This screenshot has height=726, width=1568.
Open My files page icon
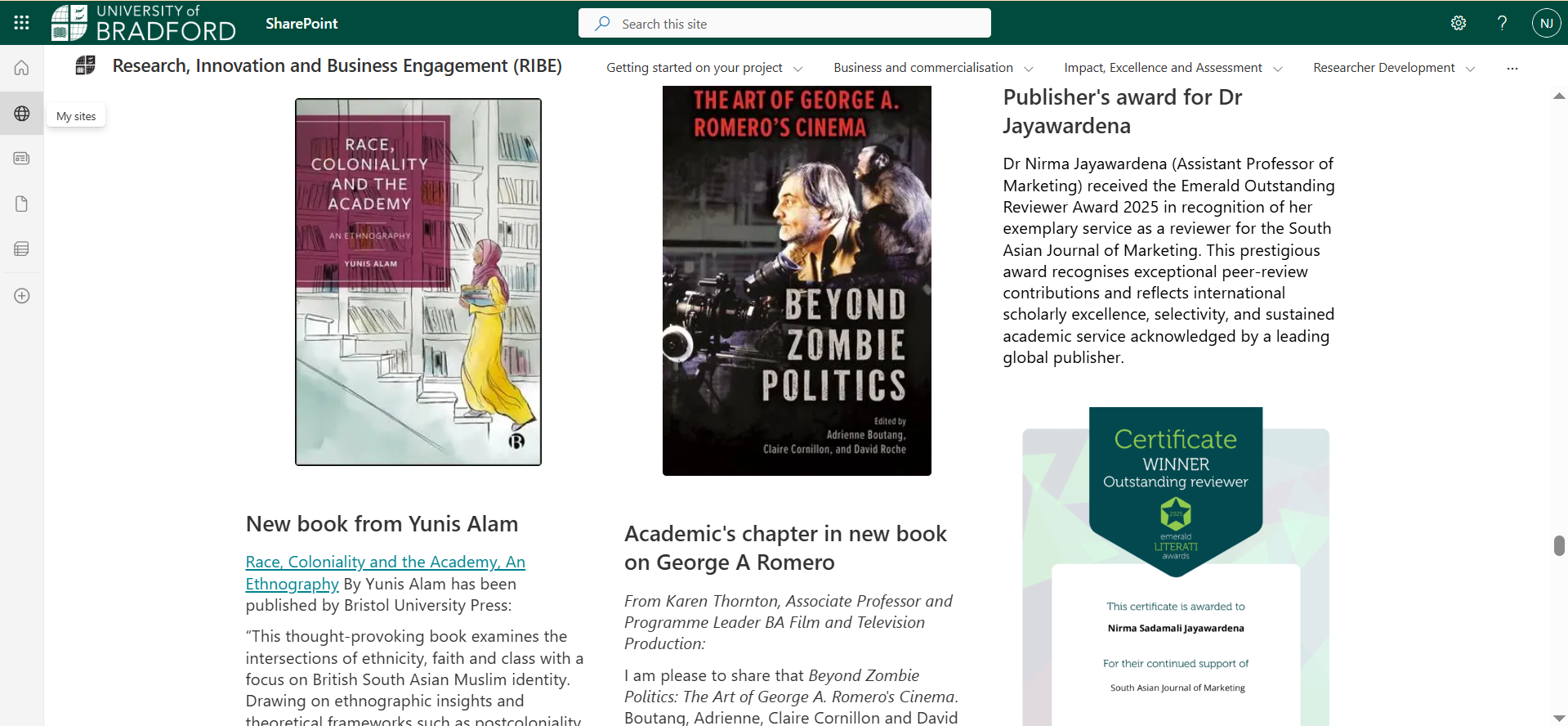coord(22,204)
